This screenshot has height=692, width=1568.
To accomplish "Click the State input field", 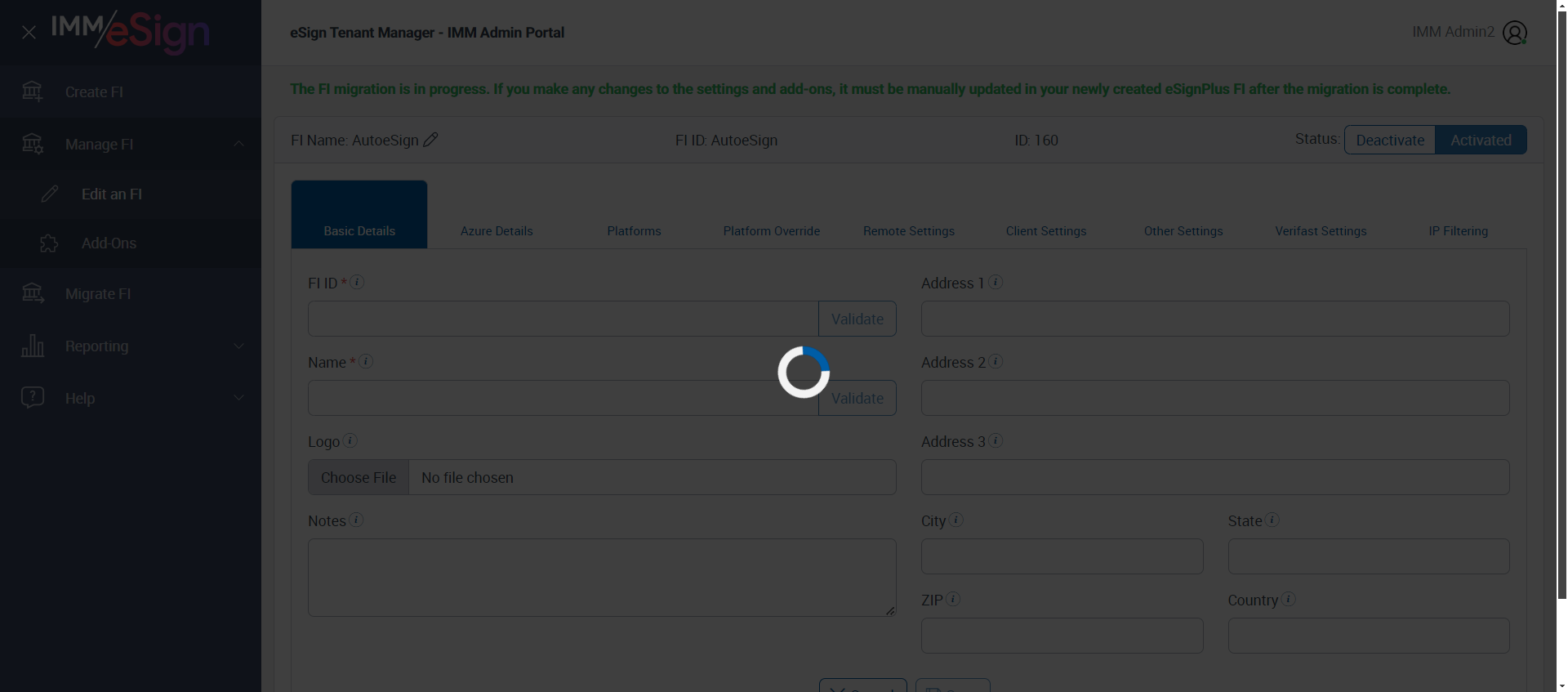I will 1369,556.
